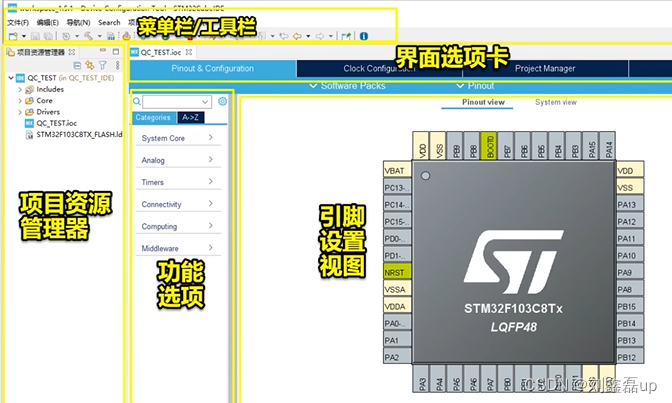672x403 pixels.
Task: Click the VSSA pin on the chip
Action: click(x=397, y=289)
